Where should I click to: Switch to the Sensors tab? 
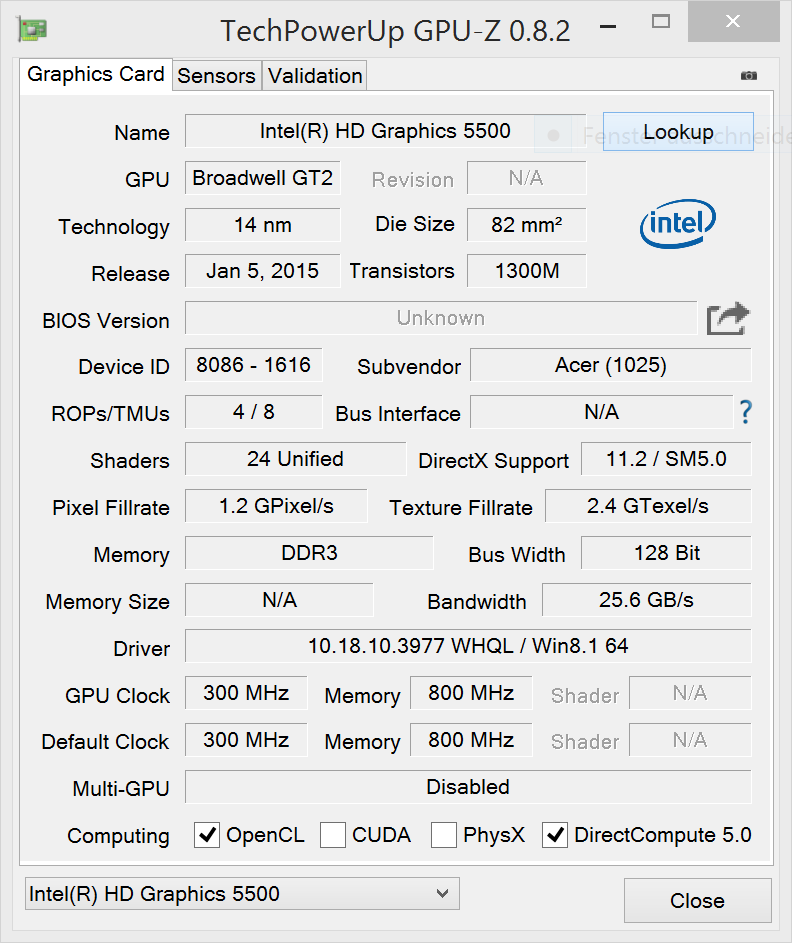point(216,76)
